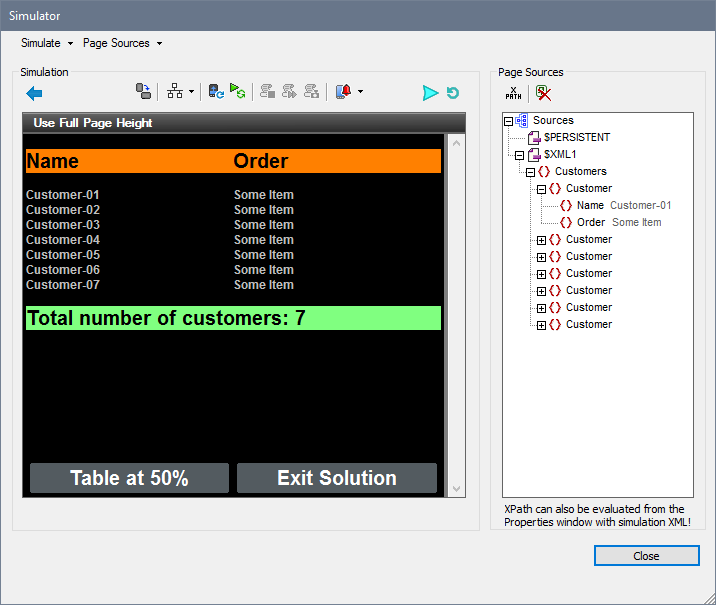This screenshot has height=605, width=716.
Task: Click the device rotate icon in simulation toolbar
Action: click(143, 92)
